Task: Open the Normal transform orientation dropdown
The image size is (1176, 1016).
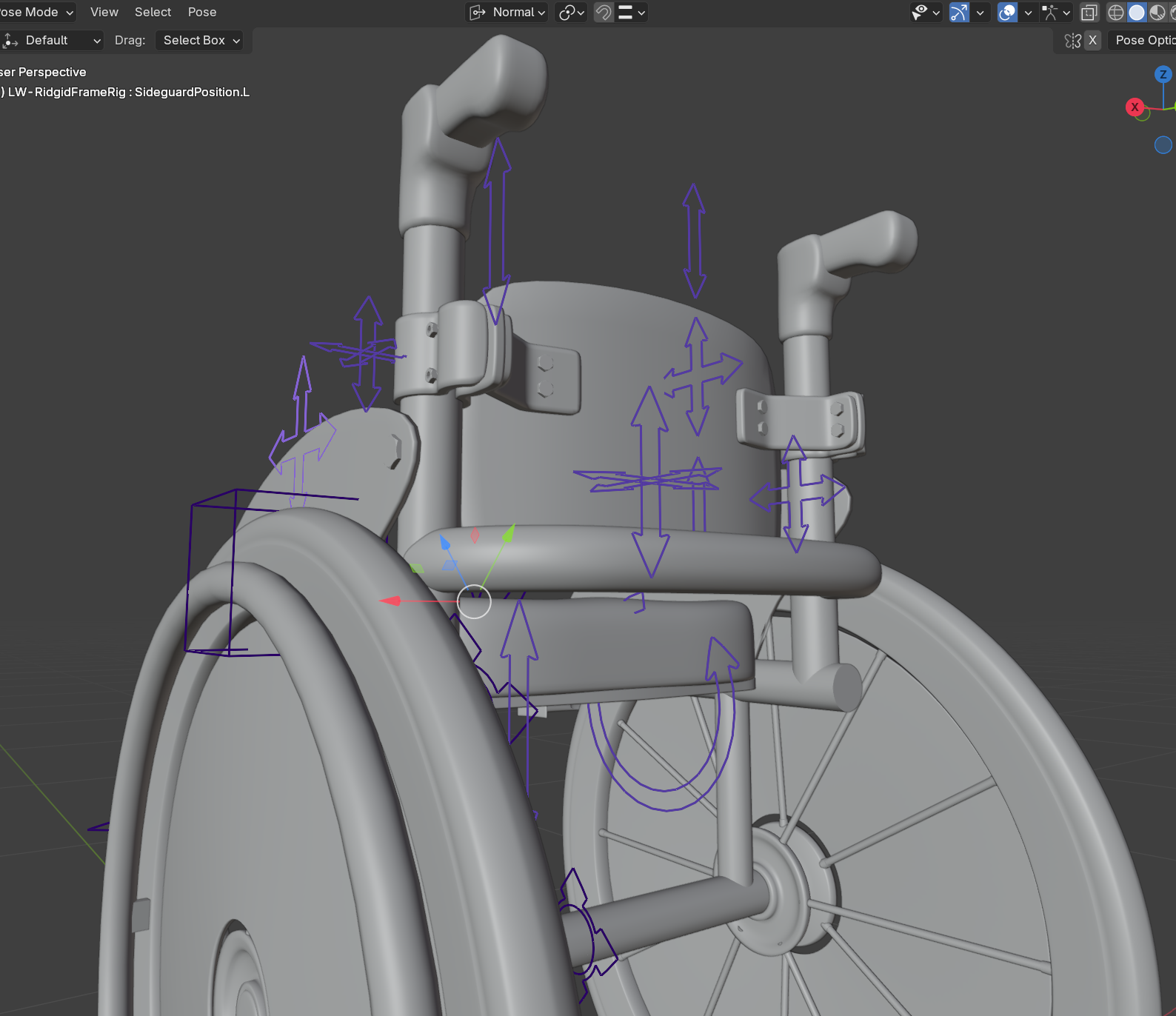Action: (x=507, y=12)
